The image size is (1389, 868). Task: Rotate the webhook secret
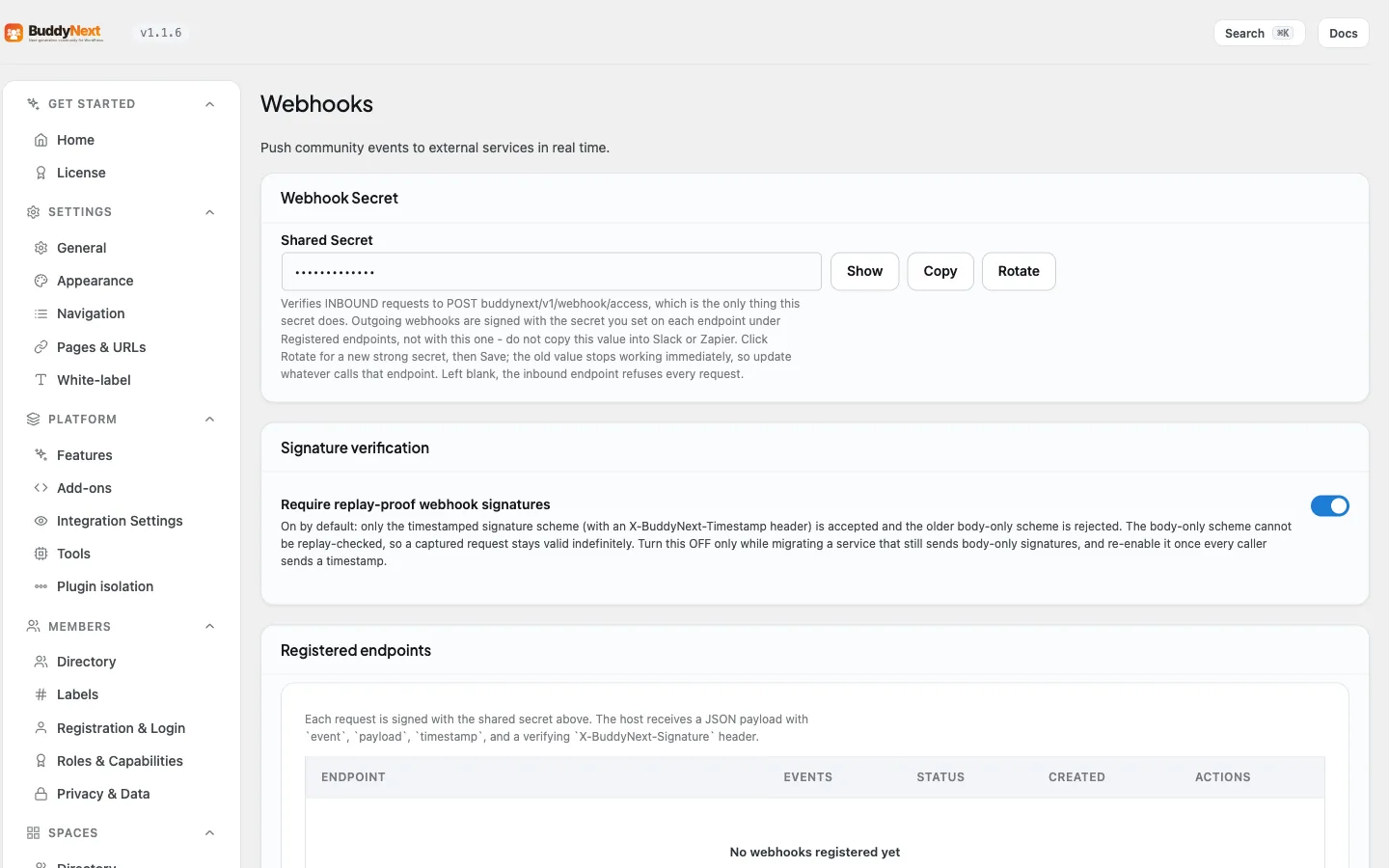1019,271
